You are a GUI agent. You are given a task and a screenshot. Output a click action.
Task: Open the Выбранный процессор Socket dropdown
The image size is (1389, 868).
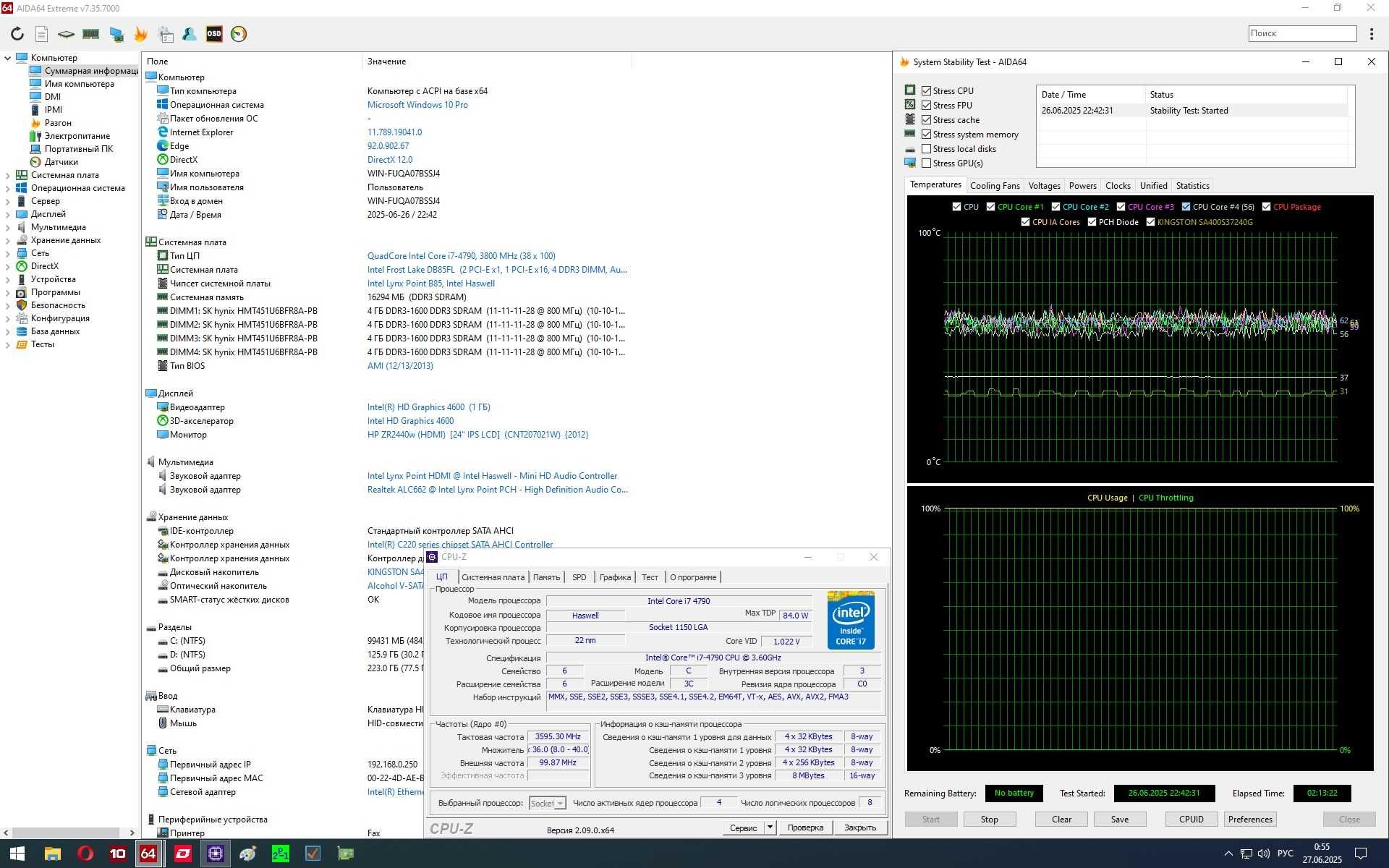547,803
